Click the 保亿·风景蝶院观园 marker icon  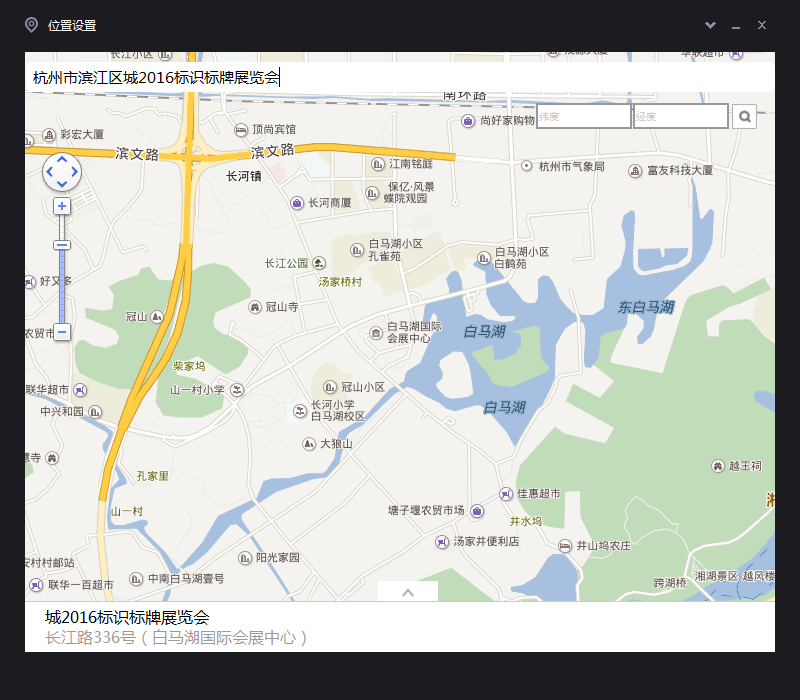pos(372,193)
